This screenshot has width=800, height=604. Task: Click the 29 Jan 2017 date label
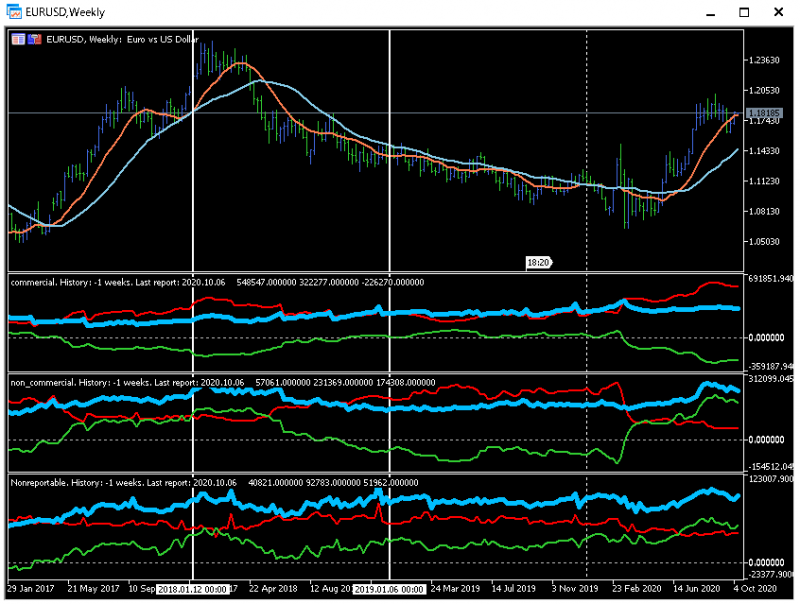click(31, 589)
